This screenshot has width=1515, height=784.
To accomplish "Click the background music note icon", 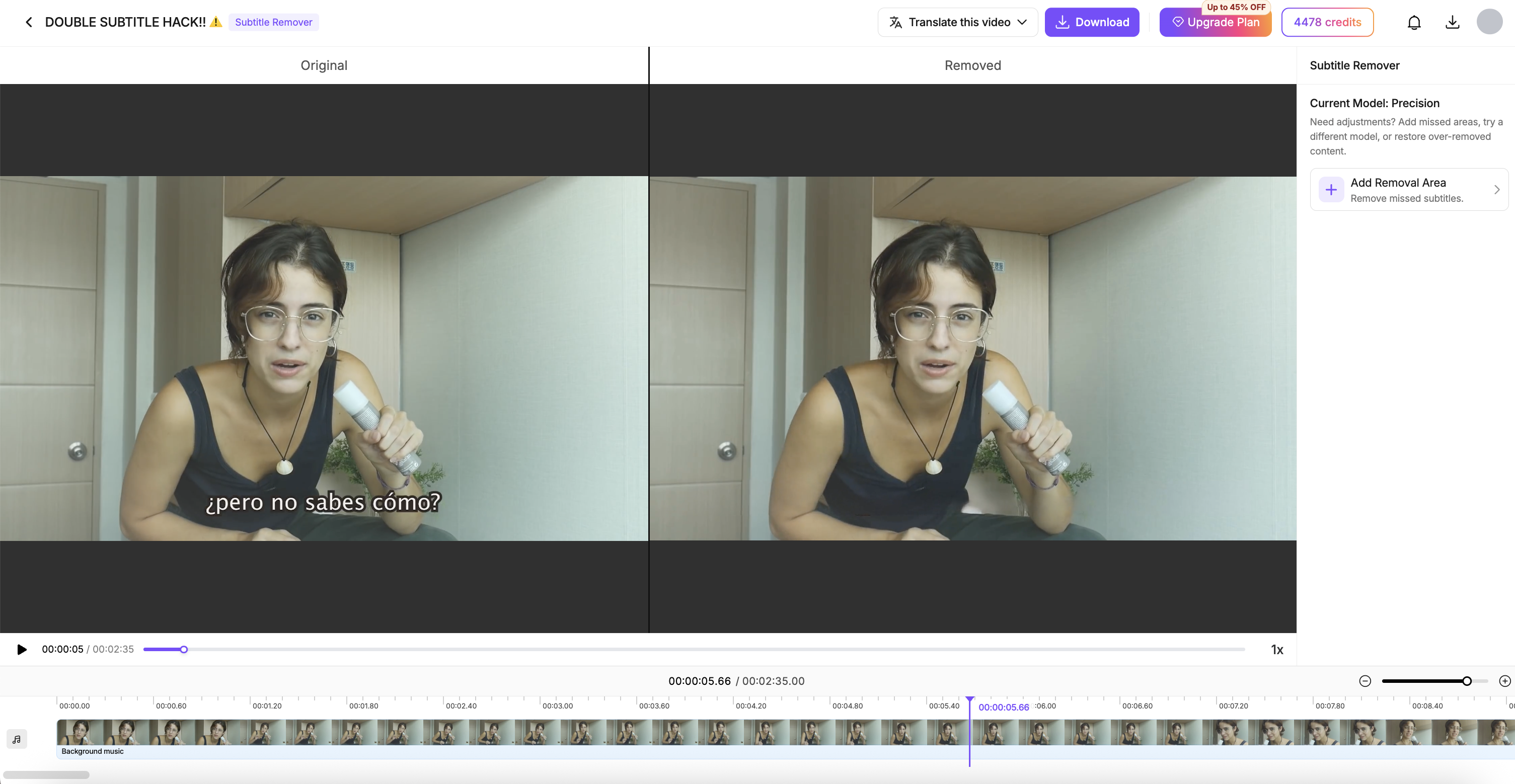I will click(17, 739).
